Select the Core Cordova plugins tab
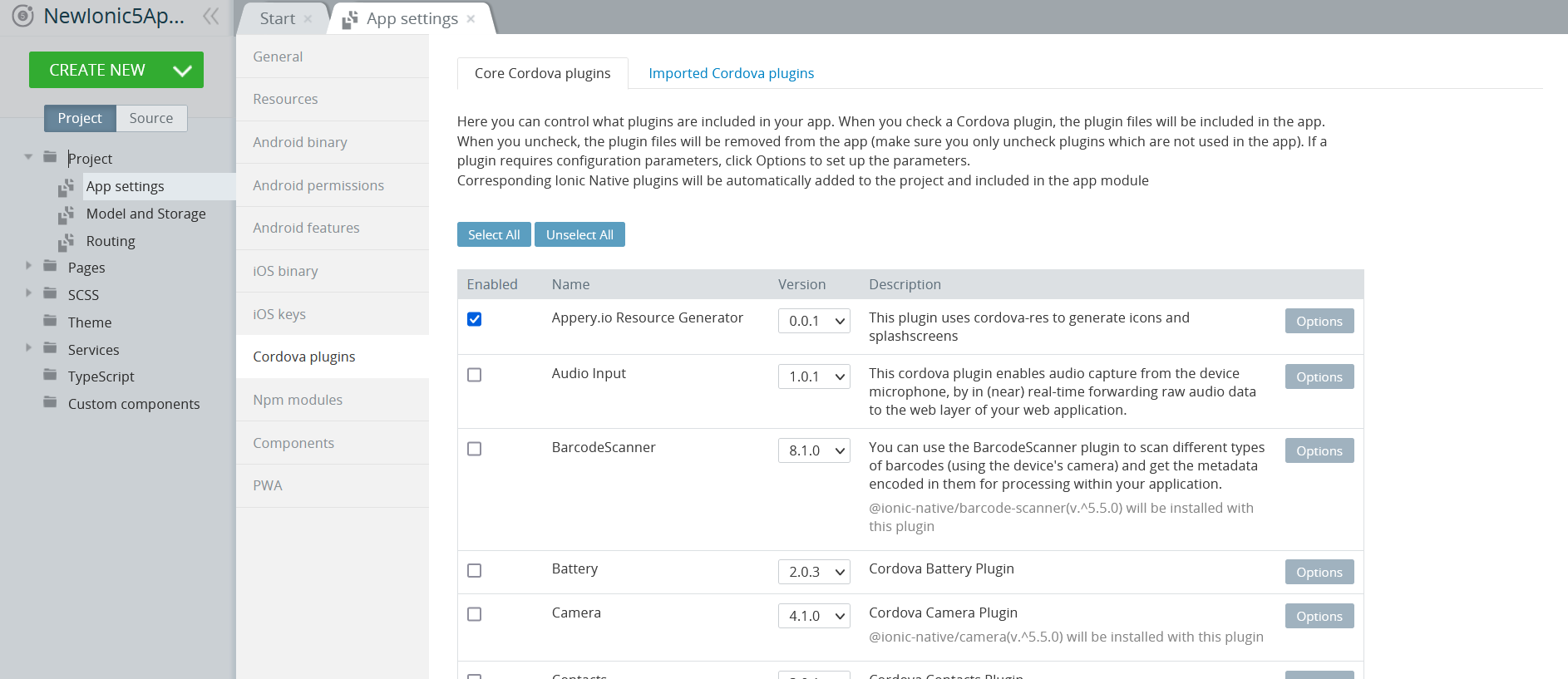 [x=543, y=73]
